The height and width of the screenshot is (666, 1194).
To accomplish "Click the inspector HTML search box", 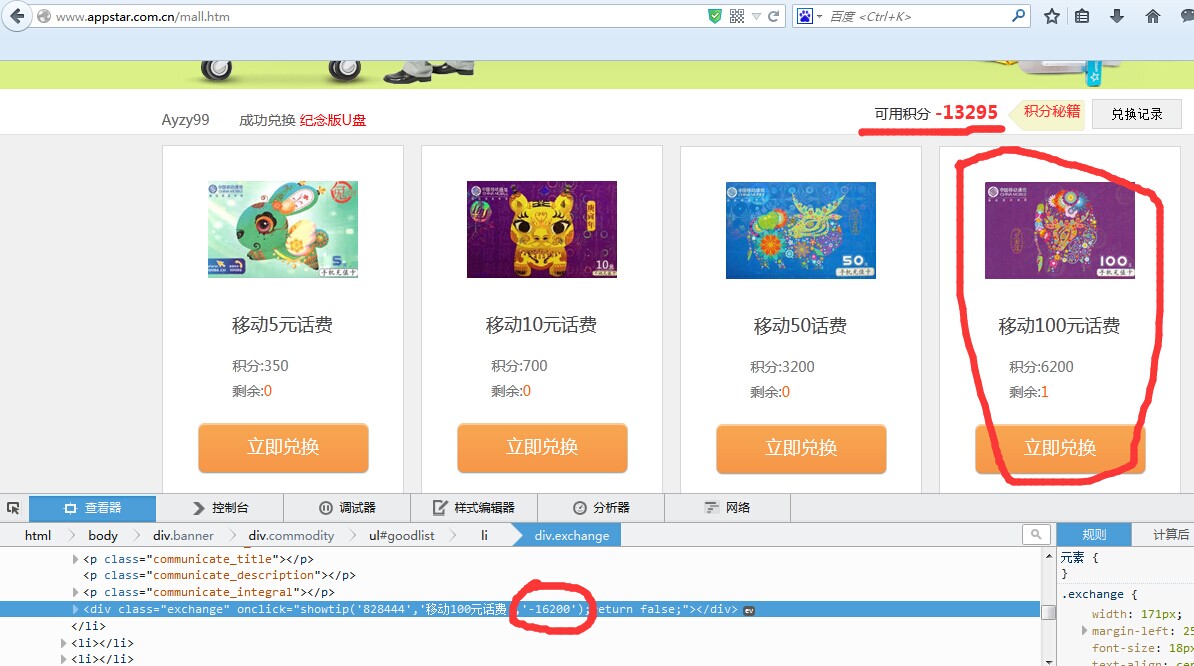I will click(1036, 535).
